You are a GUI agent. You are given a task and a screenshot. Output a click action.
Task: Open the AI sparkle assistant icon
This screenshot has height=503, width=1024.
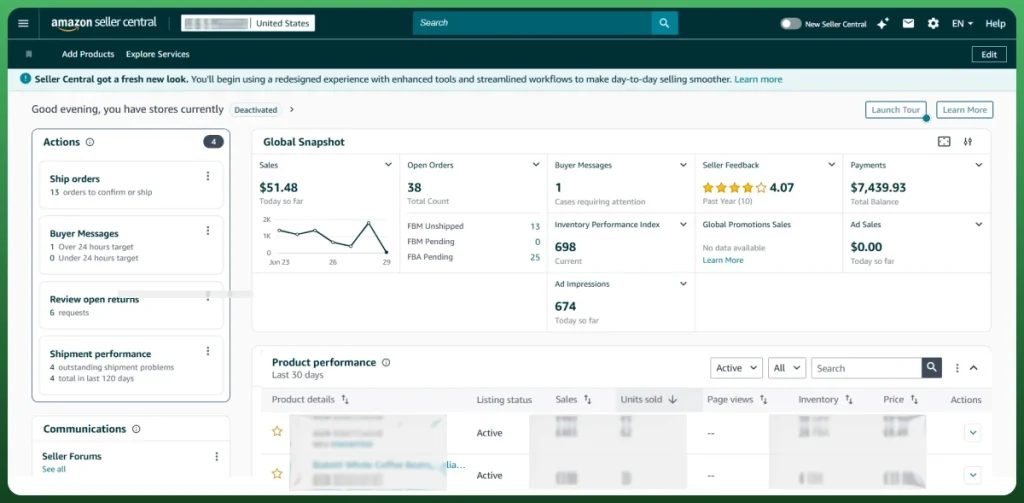pos(883,24)
